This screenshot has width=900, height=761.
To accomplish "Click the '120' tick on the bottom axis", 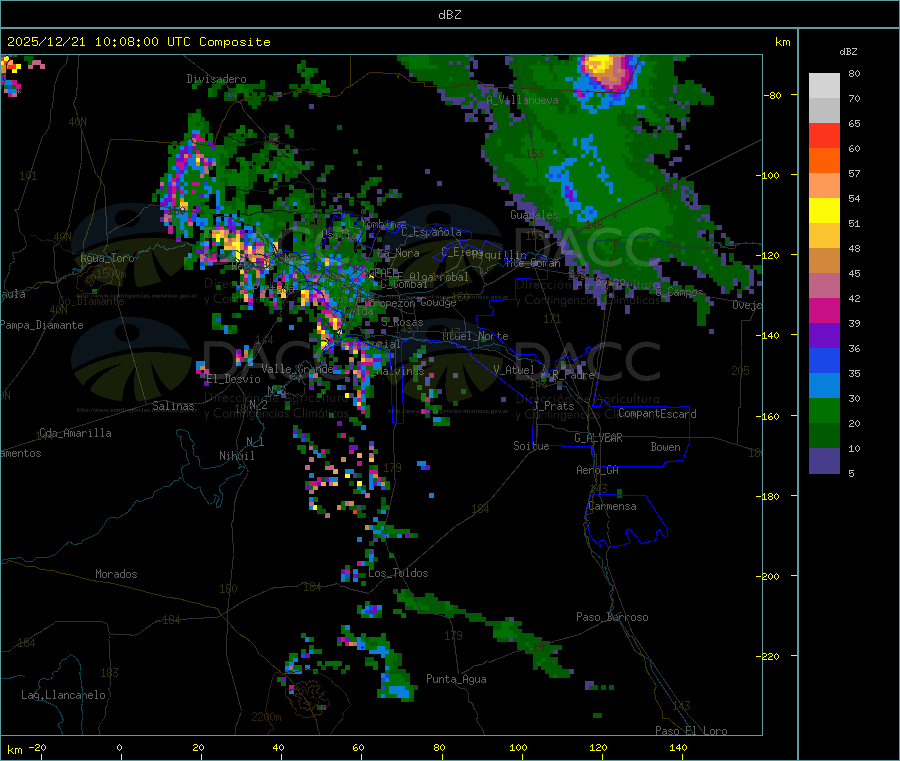I will point(598,748).
